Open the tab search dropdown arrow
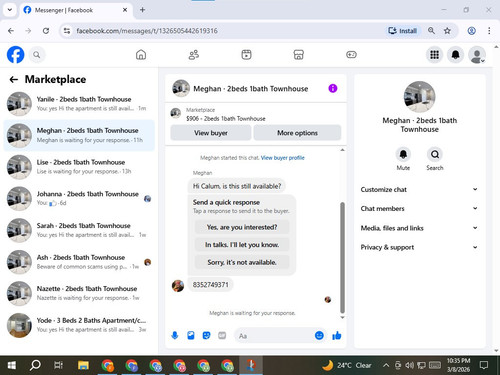The height and width of the screenshot is (375, 500). [x=10, y=10]
